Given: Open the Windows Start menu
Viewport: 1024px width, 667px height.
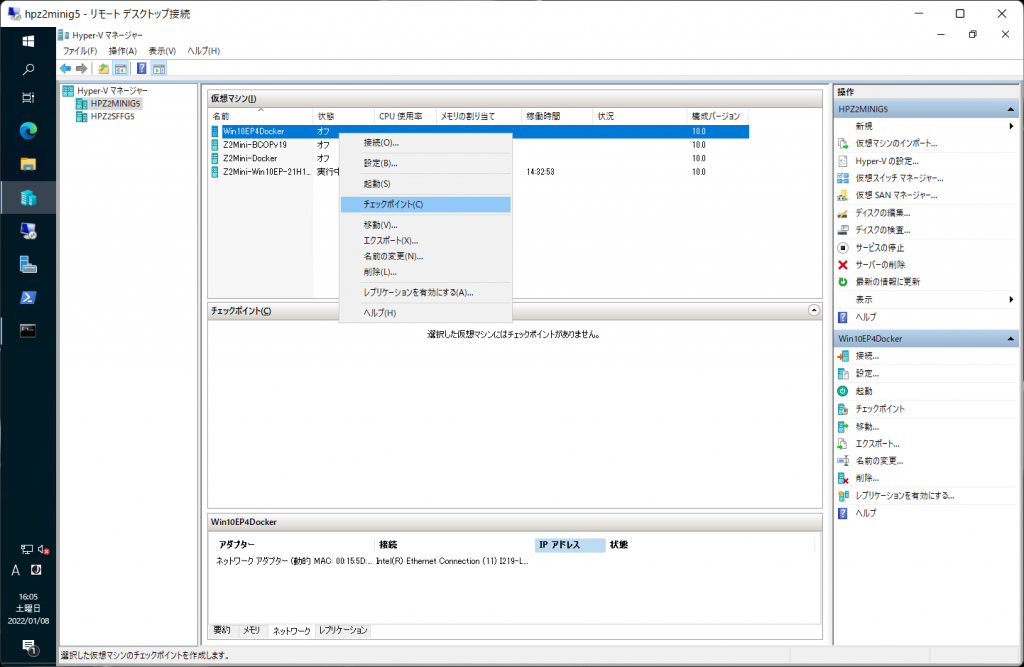Looking at the screenshot, I should pos(28,42).
